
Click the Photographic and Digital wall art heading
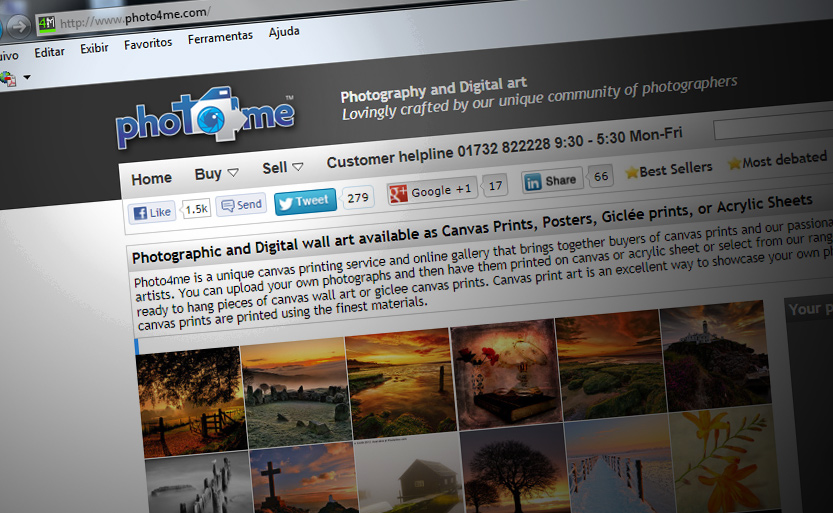click(472, 227)
